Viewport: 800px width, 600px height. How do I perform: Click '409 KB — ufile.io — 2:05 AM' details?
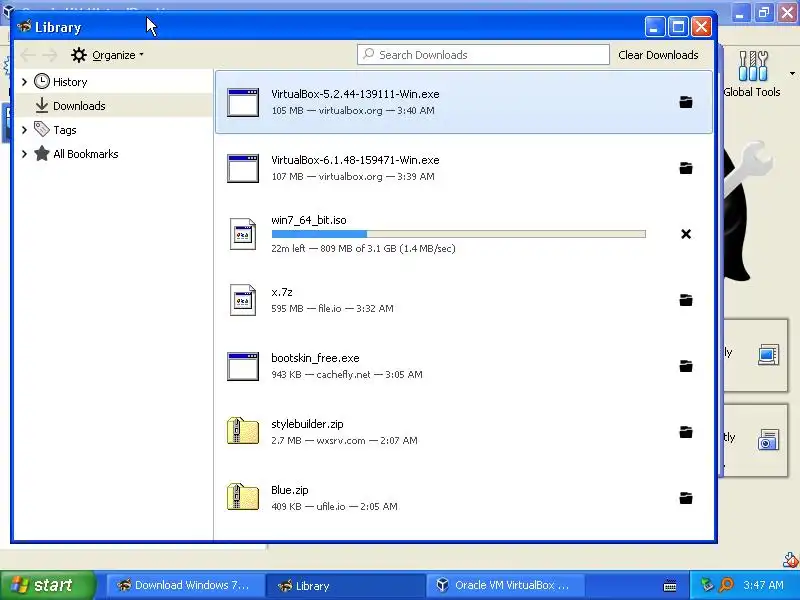[334, 507]
